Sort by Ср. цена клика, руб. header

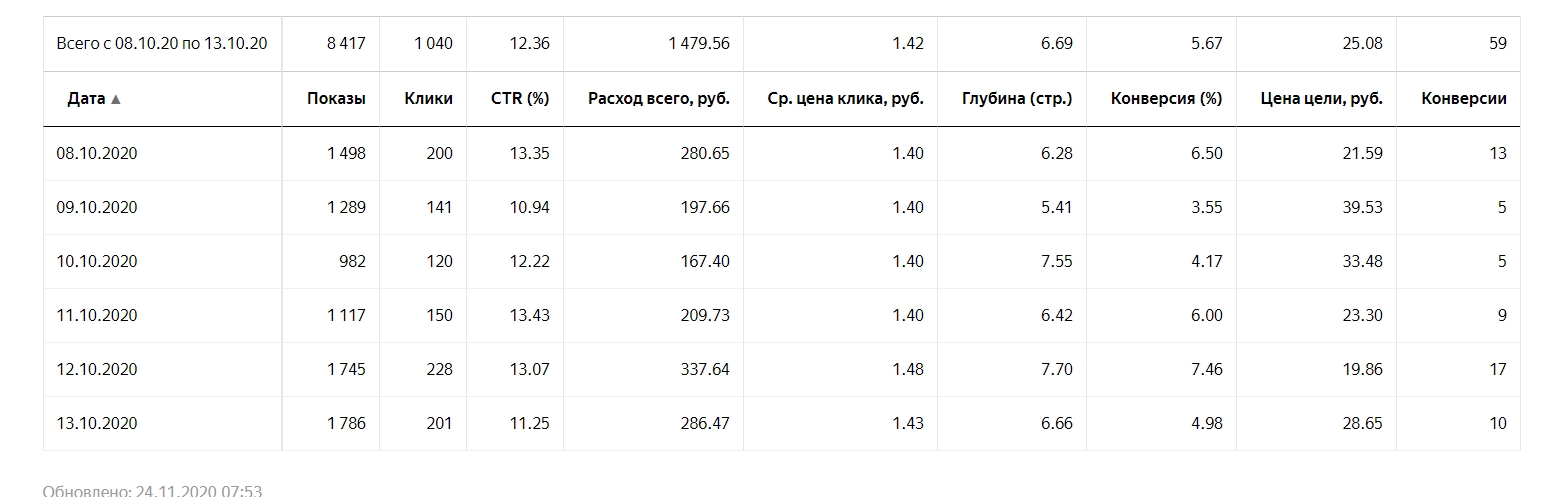(x=846, y=99)
